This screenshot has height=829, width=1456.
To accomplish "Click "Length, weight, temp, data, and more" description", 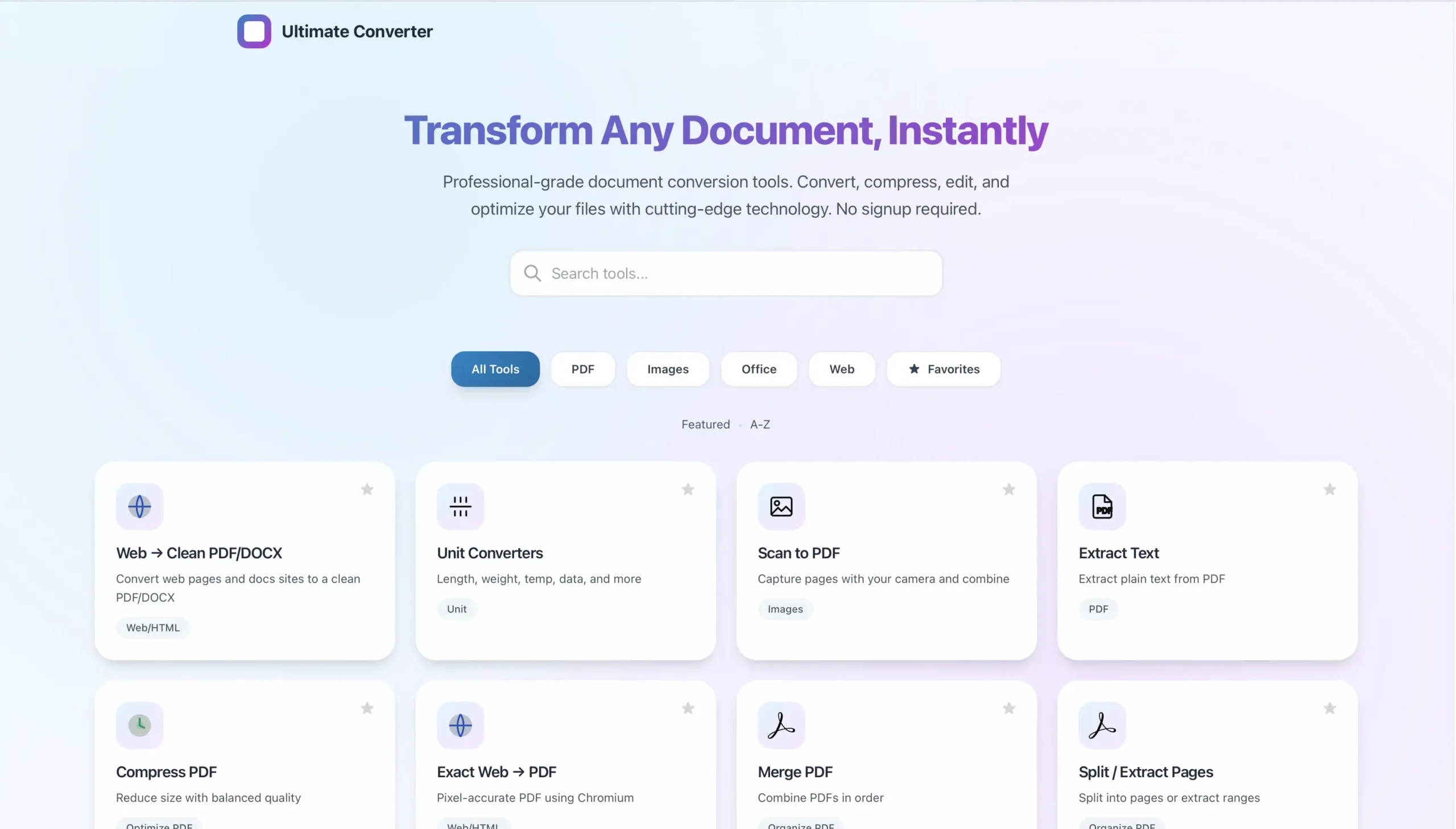I will click(x=539, y=578).
